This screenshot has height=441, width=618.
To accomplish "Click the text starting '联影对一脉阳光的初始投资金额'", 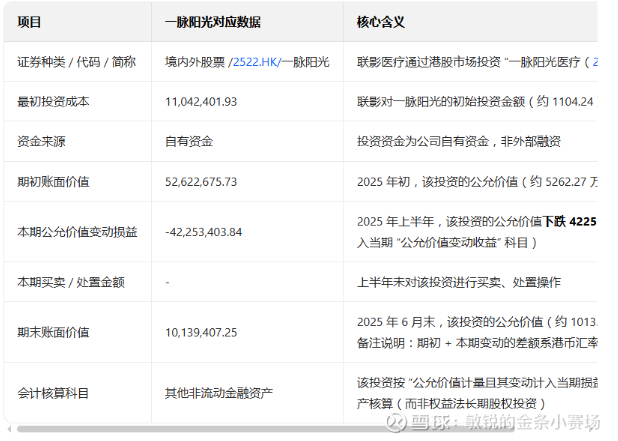I will [x=477, y=102].
